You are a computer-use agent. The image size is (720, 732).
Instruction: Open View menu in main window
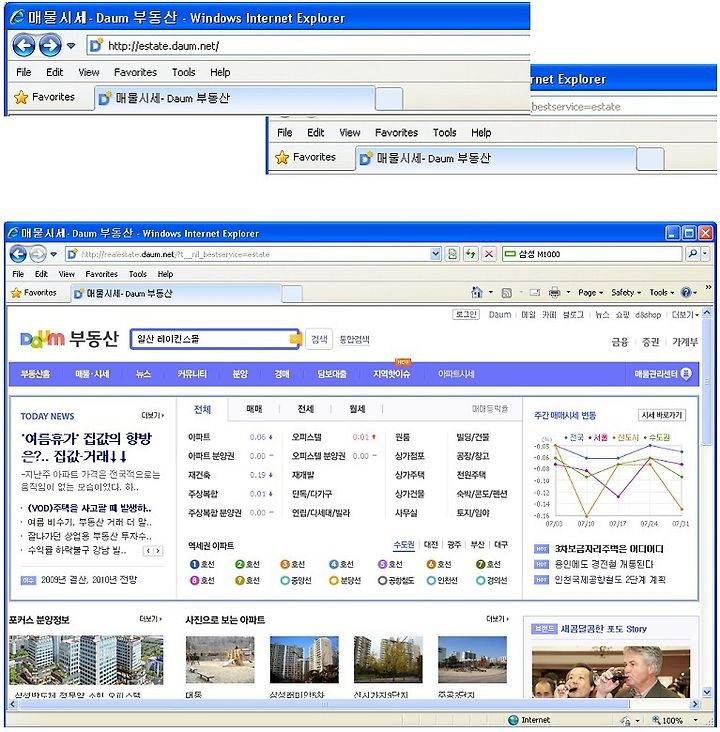[x=67, y=274]
